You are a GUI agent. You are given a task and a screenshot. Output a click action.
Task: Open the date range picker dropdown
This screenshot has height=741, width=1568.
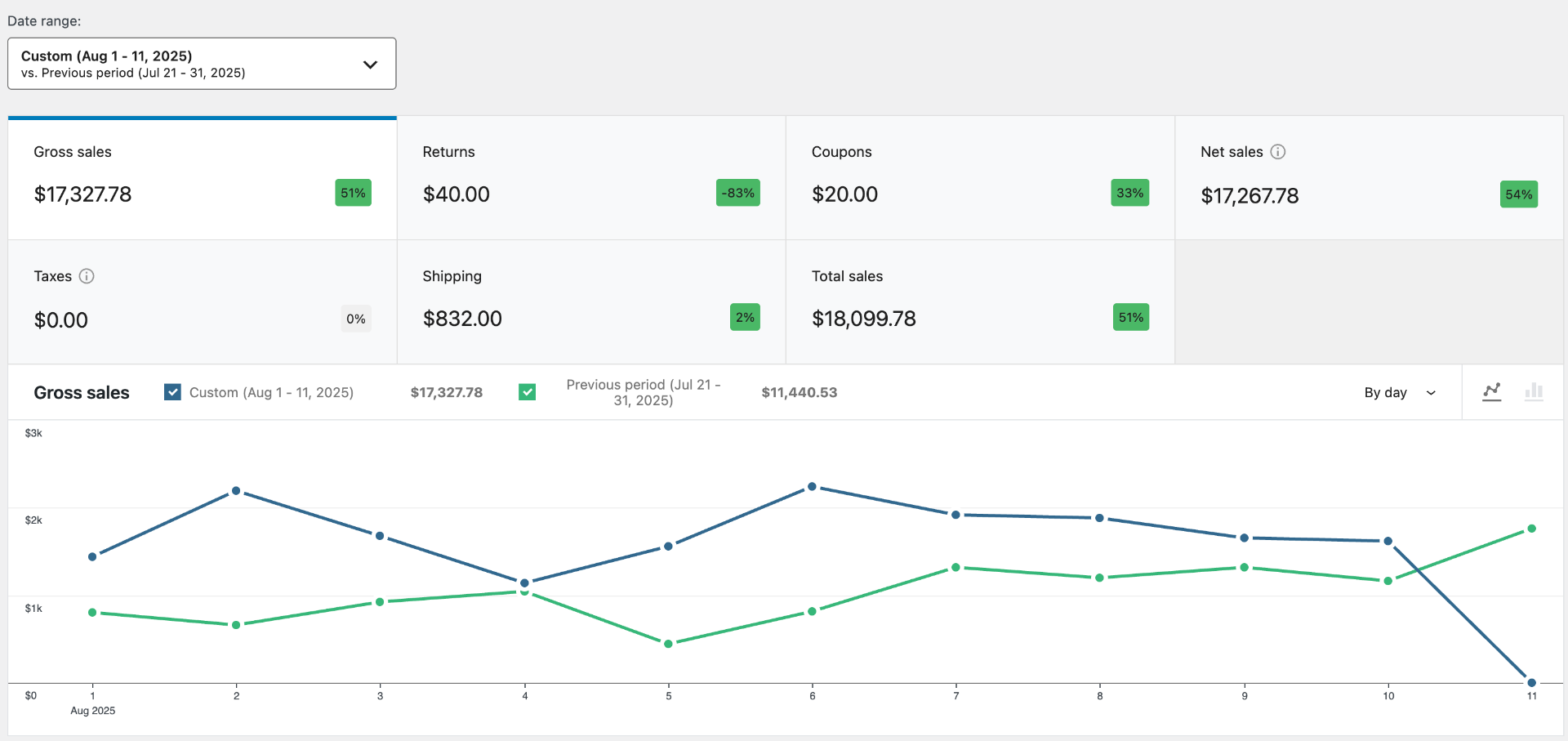tap(202, 64)
